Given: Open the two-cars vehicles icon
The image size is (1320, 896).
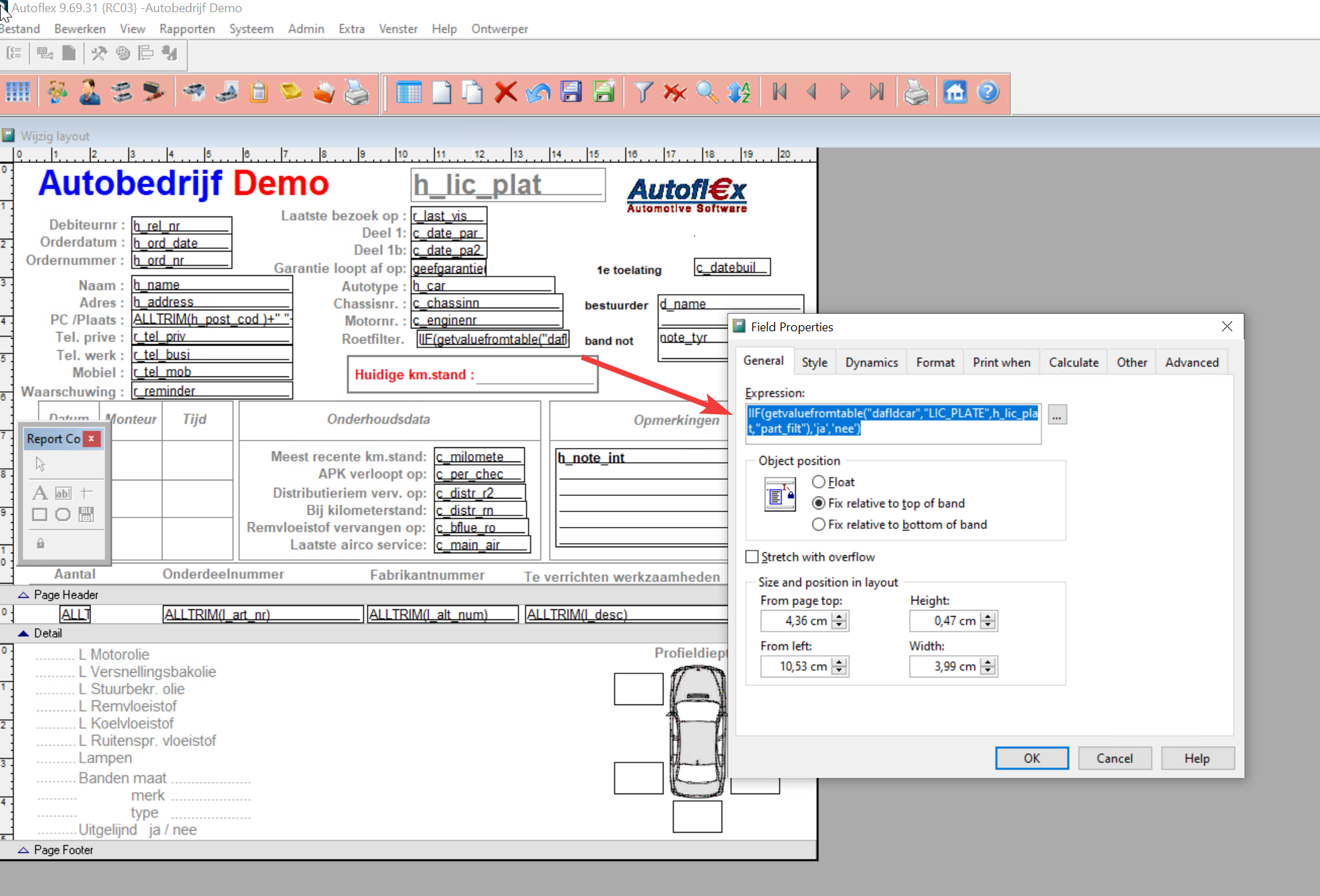Looking at the screenshot, I should 122,92.
